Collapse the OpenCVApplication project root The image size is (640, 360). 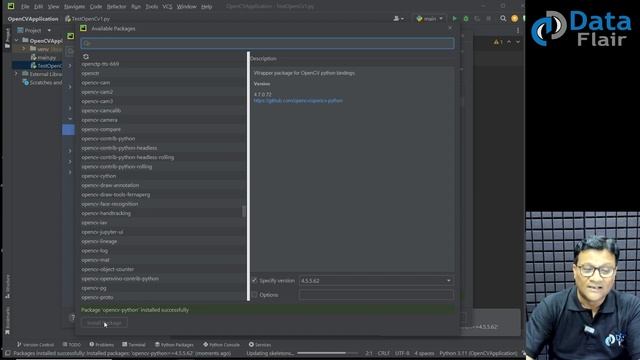(17, 40)
